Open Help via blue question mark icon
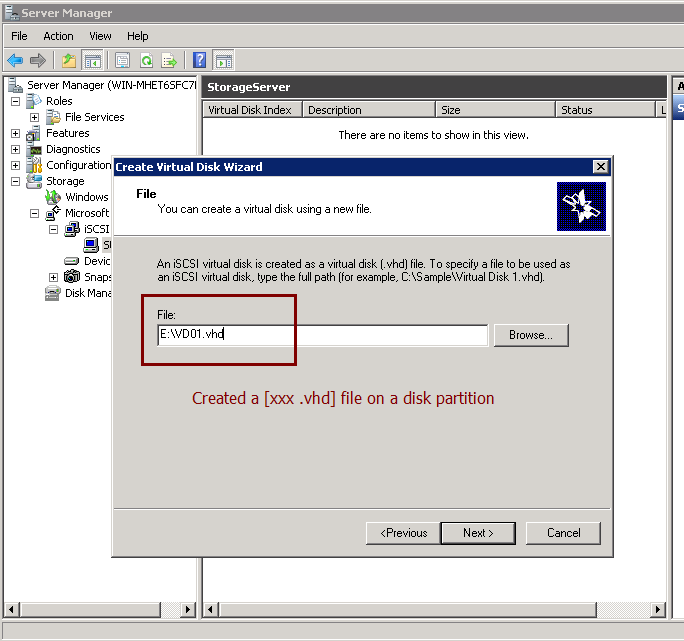This screenshot has width=684, height=641. 200,60
